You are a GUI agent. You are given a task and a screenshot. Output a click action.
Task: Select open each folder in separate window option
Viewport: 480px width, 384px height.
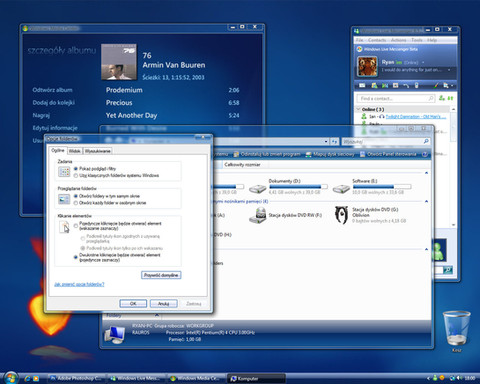click(x=76, y=203)
